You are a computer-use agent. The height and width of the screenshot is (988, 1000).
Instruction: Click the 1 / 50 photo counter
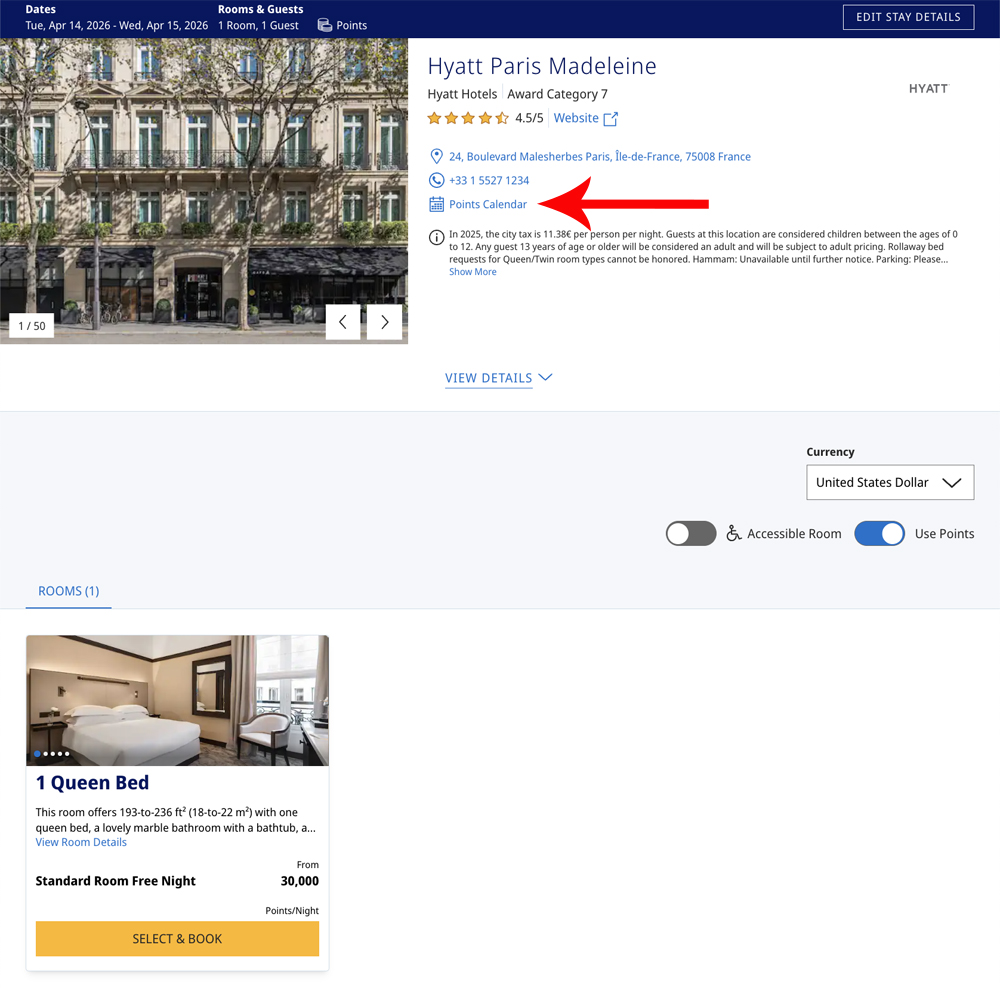tap(32, 326)
